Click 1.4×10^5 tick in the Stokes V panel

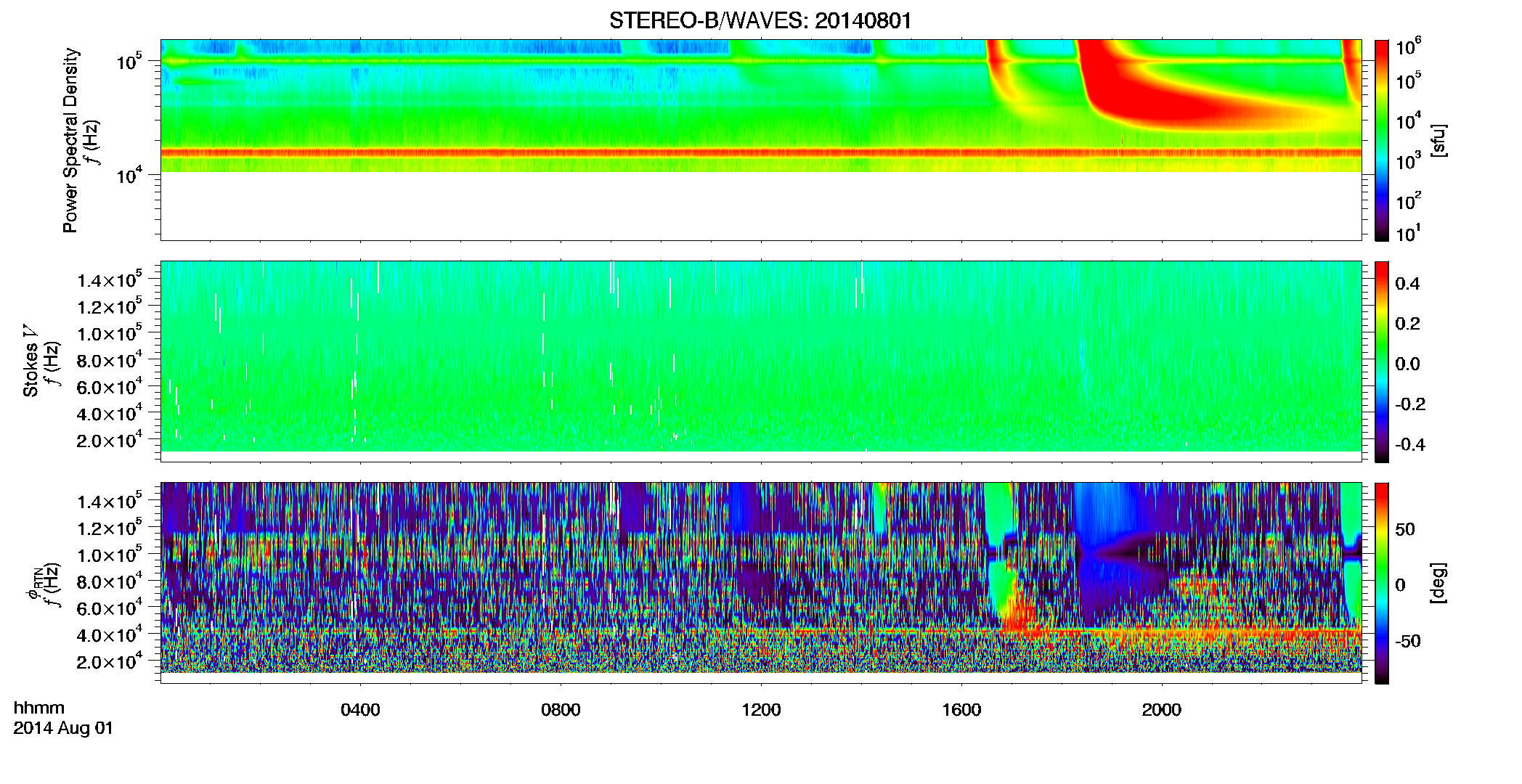109,280
